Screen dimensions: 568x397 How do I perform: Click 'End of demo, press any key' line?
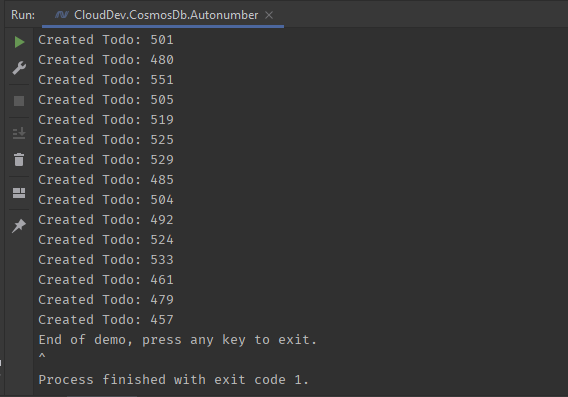coord(178,340)
